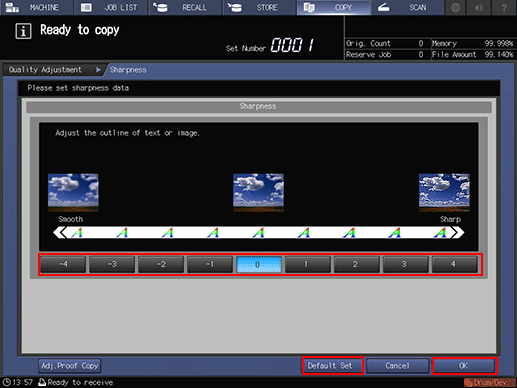
Task: Switch to the SCAN tab
Action: (407, 7)
